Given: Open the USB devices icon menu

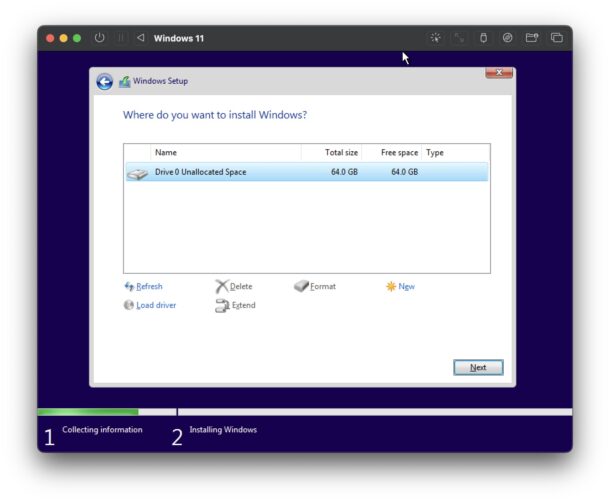Looking at the screenshot, I should pyautogui.click(x=483, y=38).
